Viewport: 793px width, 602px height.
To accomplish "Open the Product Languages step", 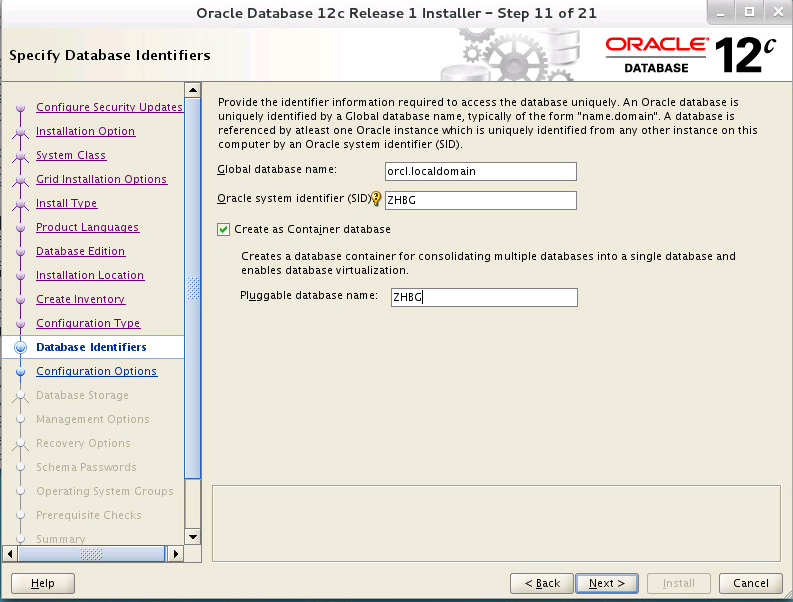I will click(x=87, y=227).
